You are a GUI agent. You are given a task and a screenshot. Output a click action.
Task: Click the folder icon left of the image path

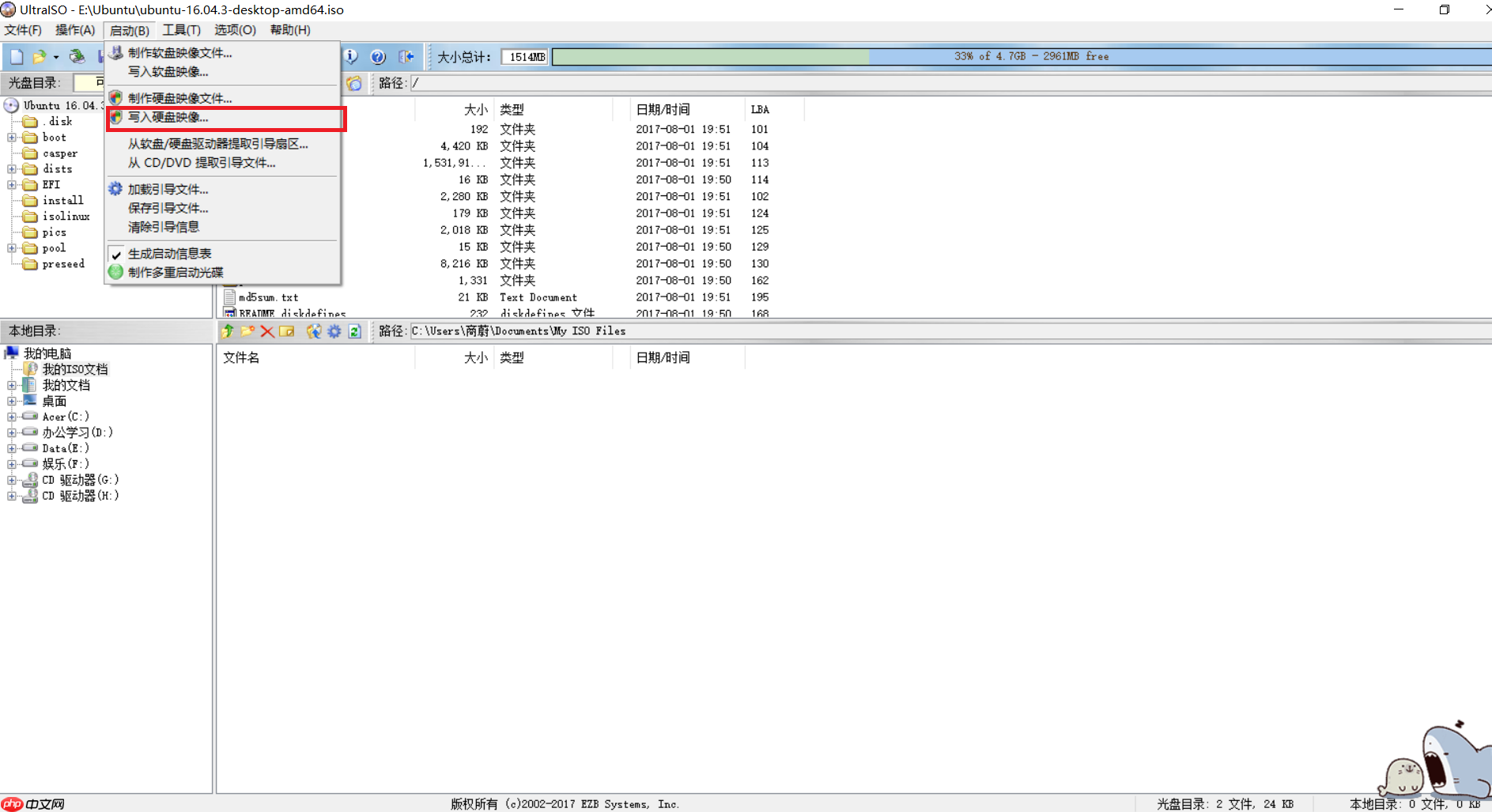(354, 83)
